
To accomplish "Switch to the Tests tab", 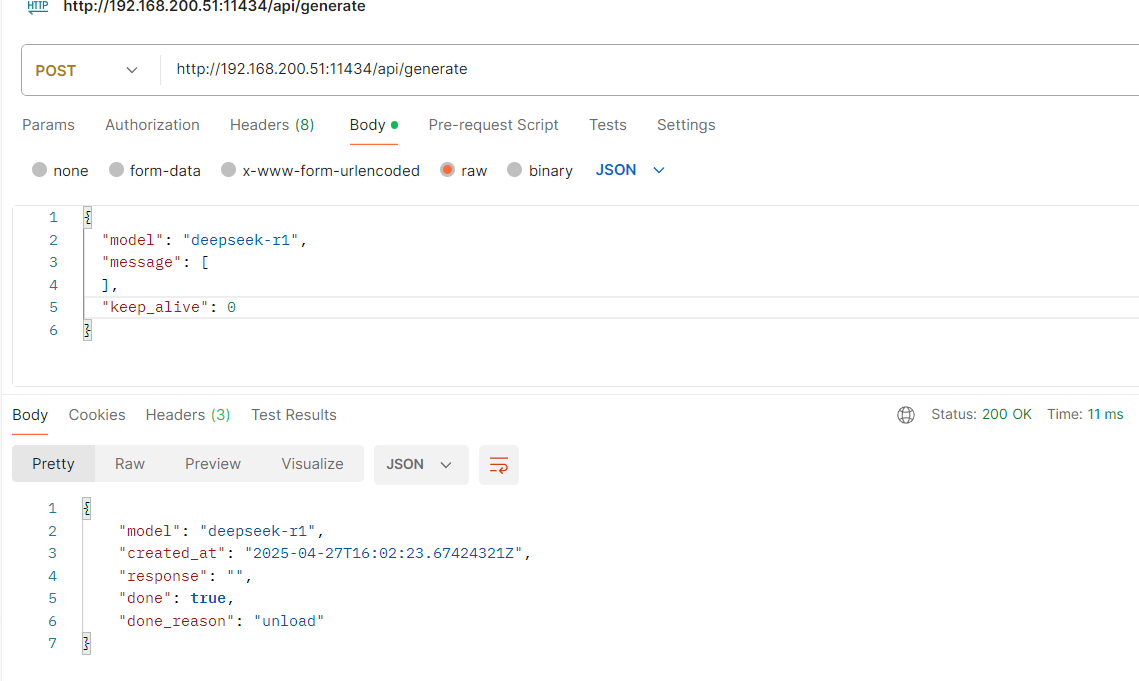I will (x=607, y=125).
